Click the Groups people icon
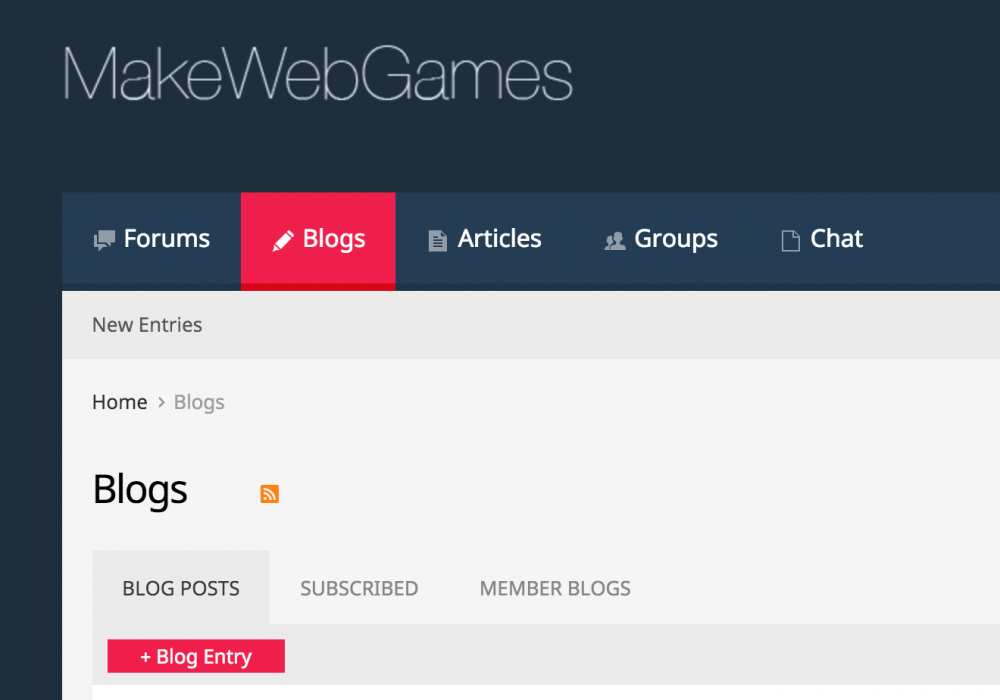 615,240
